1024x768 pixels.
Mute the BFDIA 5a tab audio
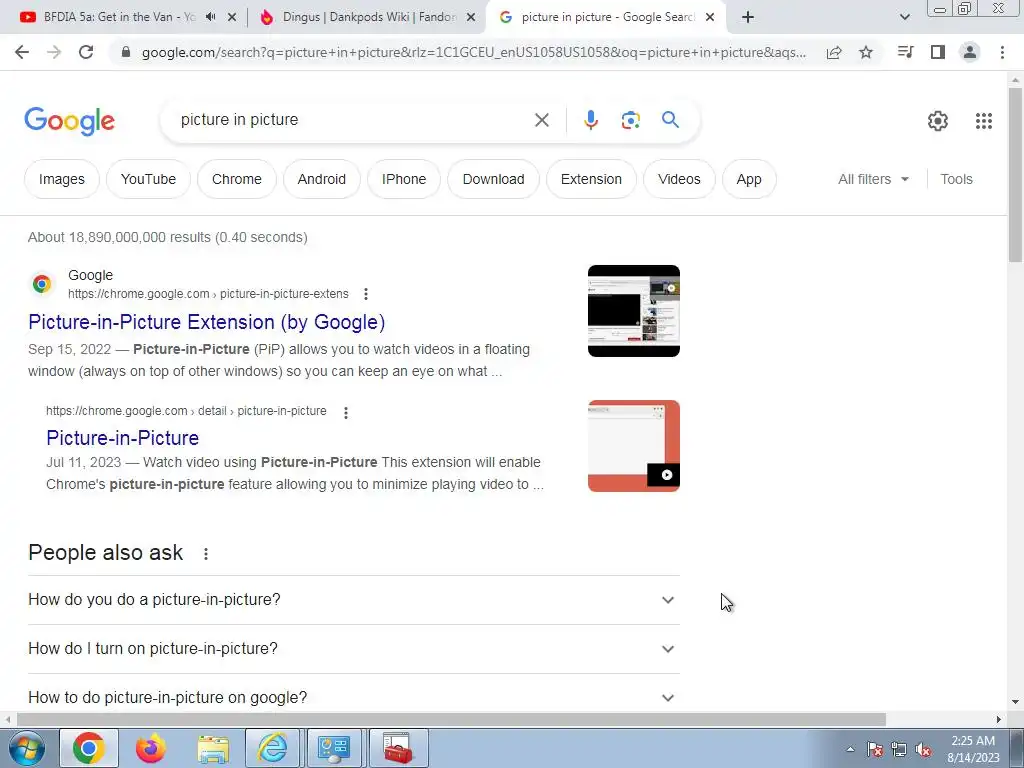pos(210,17)
